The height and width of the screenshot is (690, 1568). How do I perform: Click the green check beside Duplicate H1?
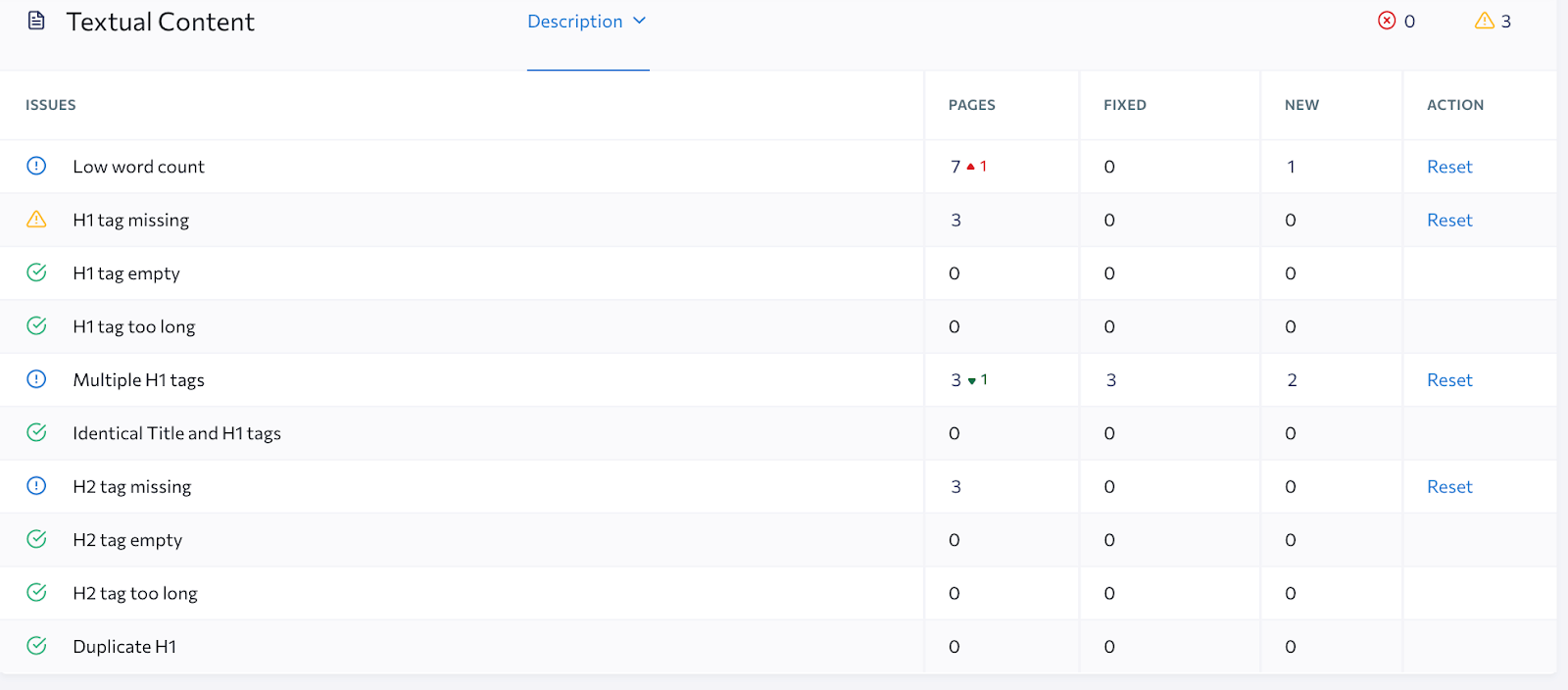tap(36, 646)
